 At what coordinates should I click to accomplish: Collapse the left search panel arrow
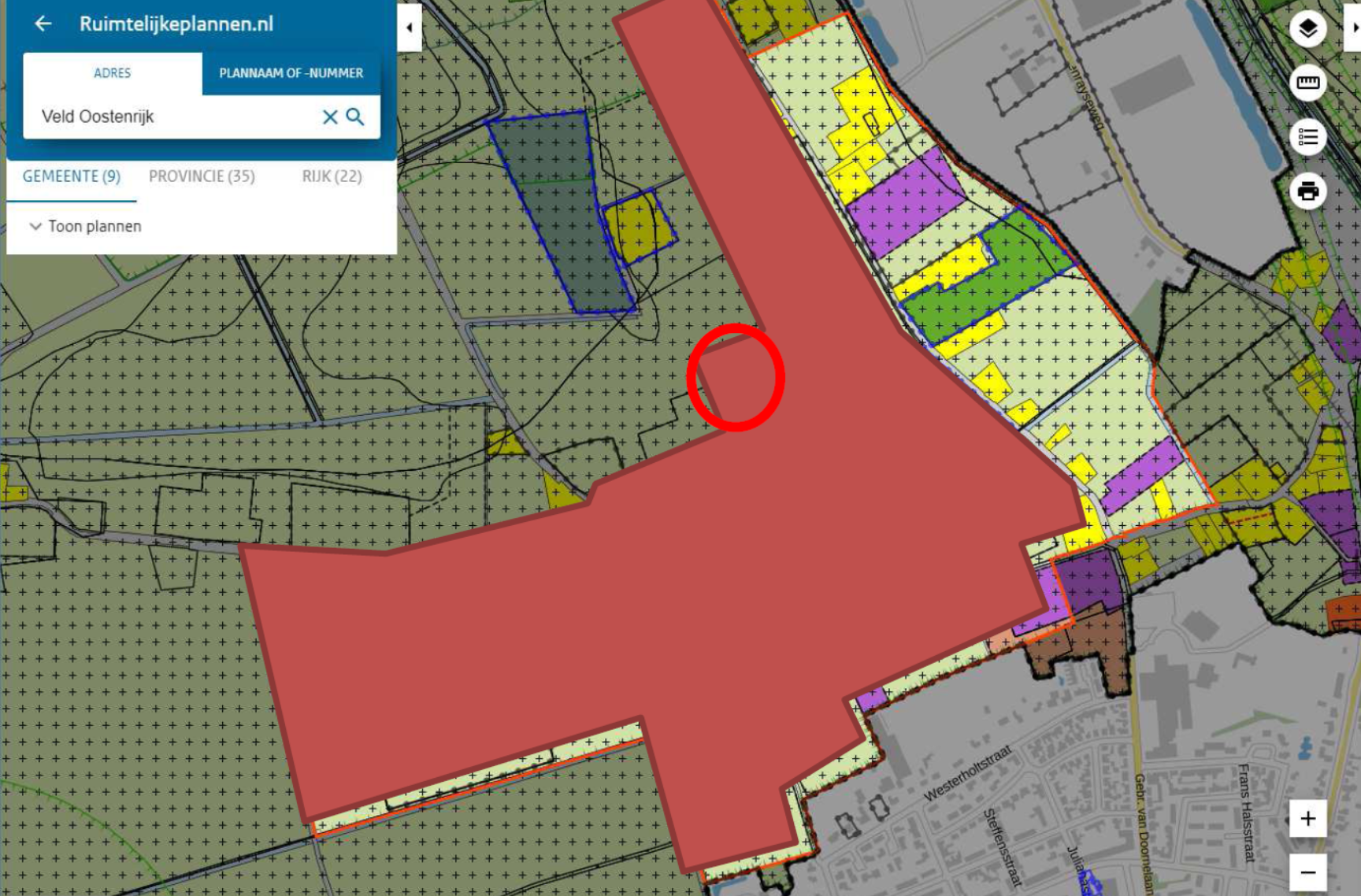tap(410, 28)
